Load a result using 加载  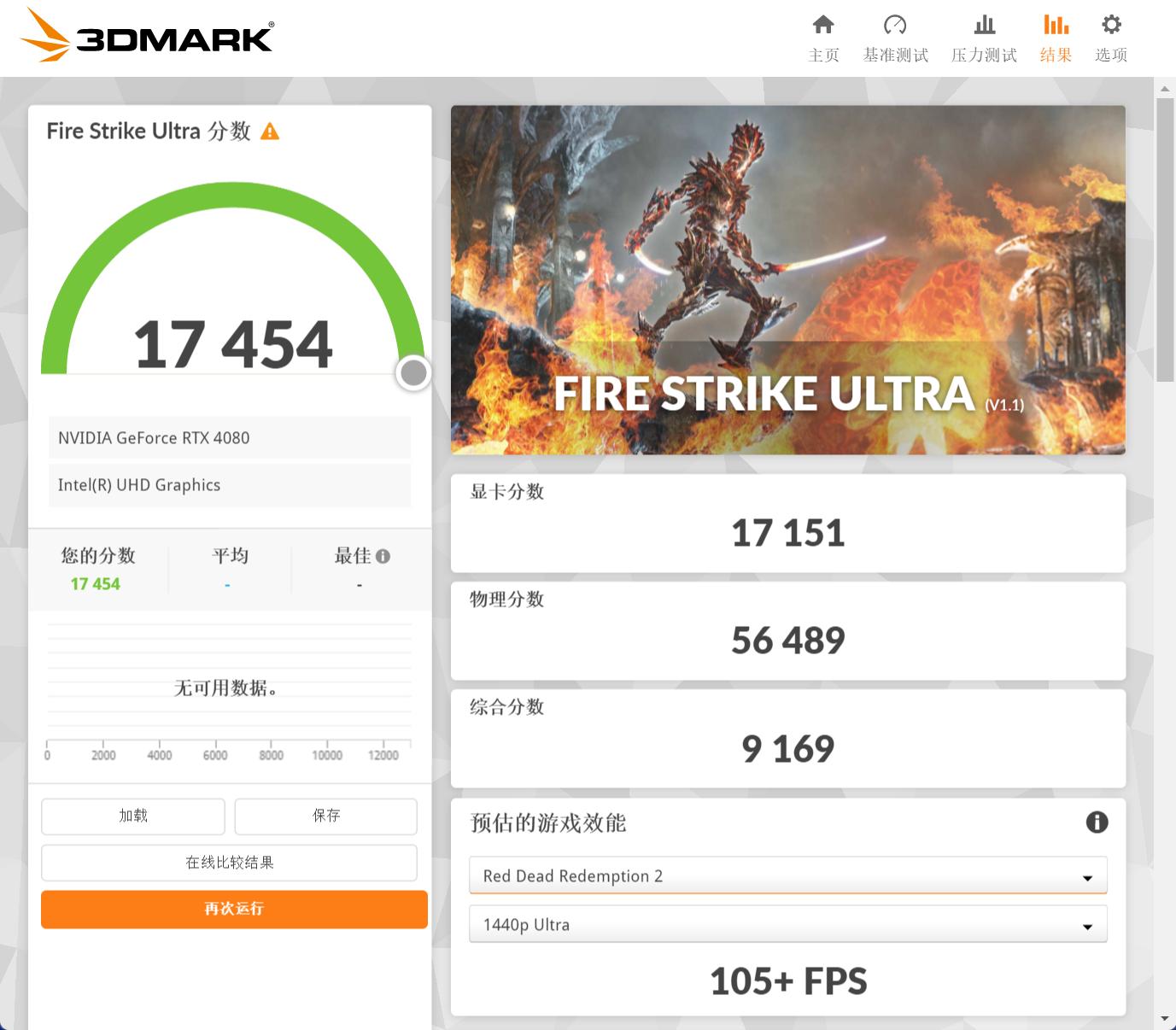(132, 816)
